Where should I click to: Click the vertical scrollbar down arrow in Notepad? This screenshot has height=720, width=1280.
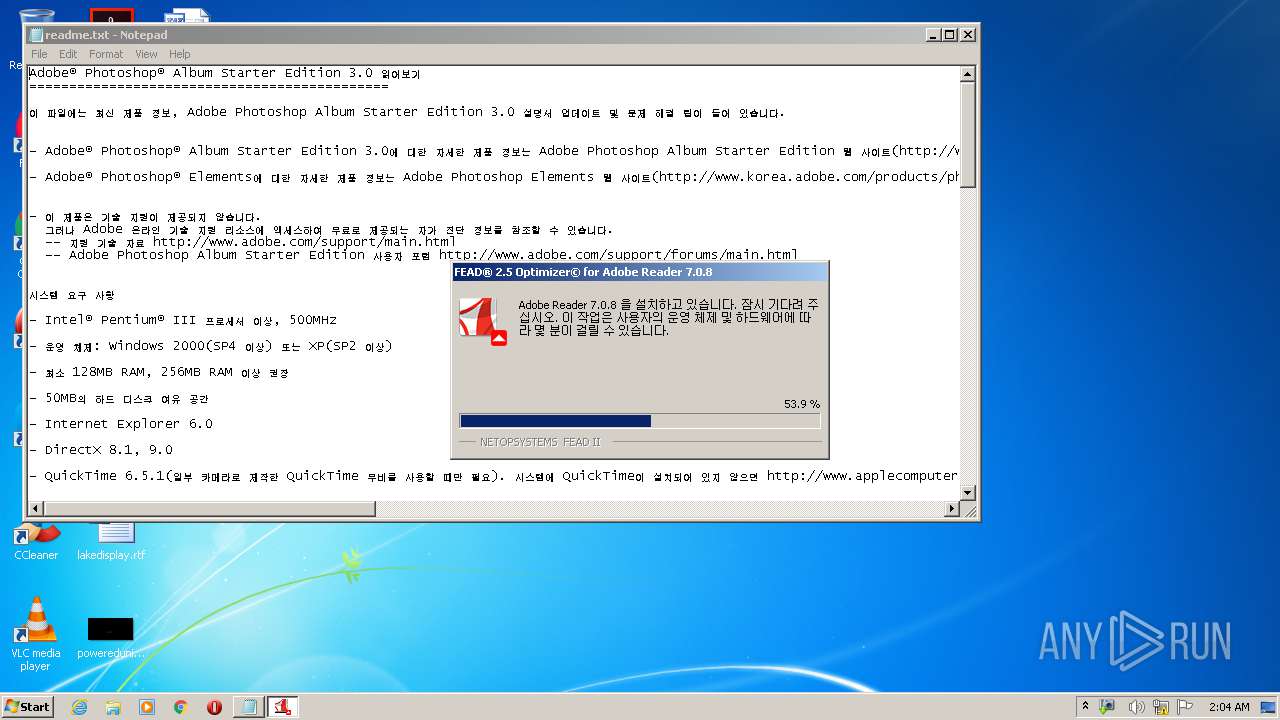click(x=967, y=492)
